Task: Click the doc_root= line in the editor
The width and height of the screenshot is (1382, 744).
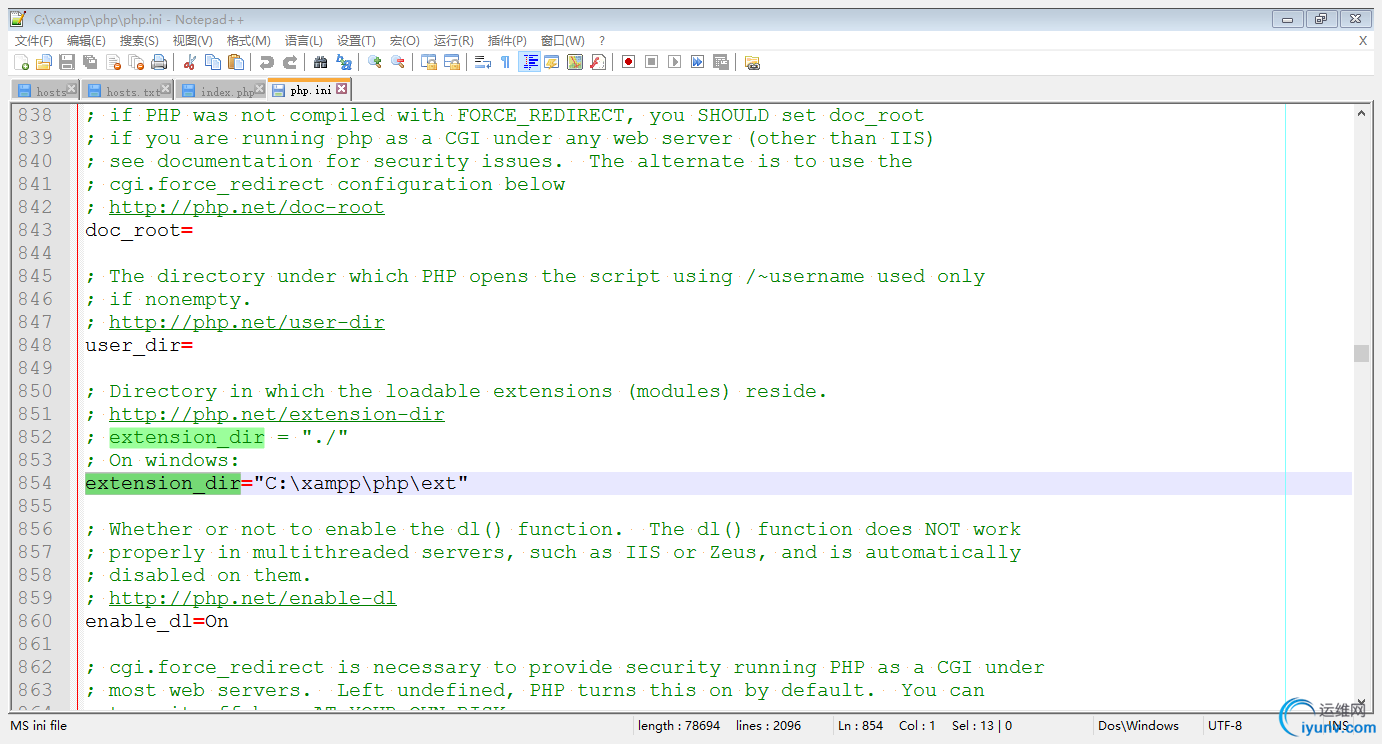Action: click(x=139, y=231)
